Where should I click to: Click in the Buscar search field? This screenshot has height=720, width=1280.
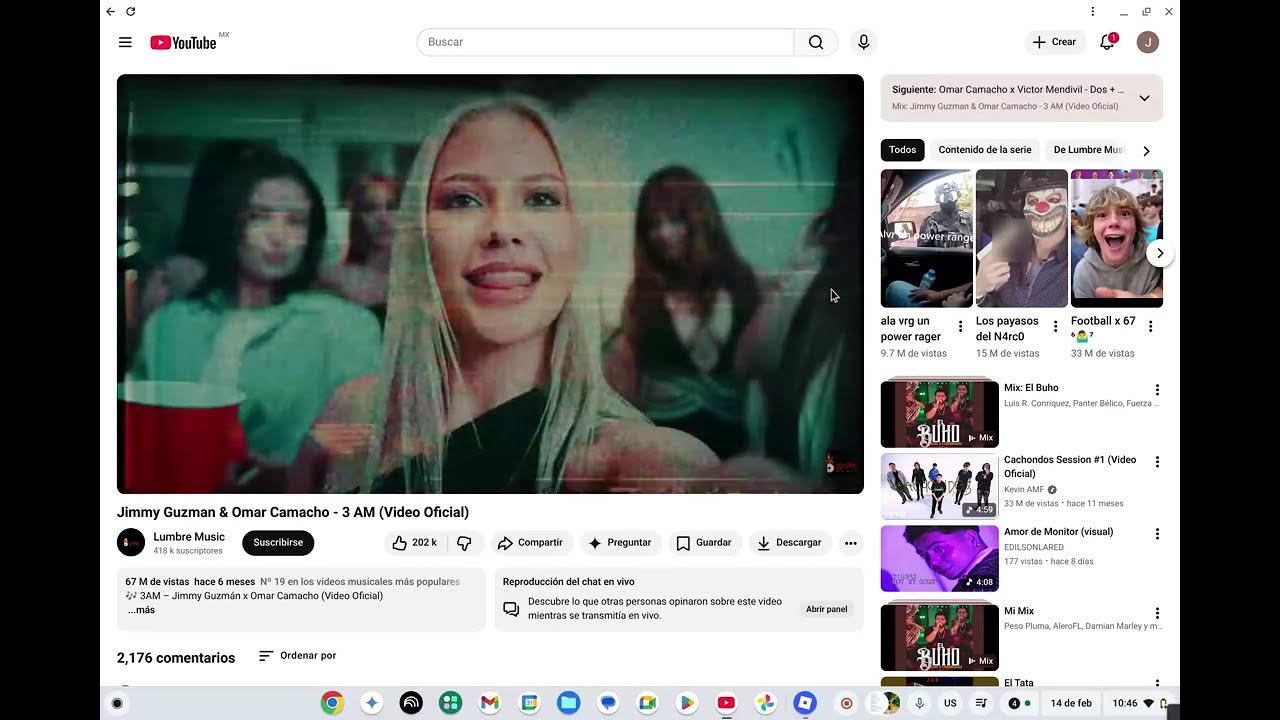605,42
